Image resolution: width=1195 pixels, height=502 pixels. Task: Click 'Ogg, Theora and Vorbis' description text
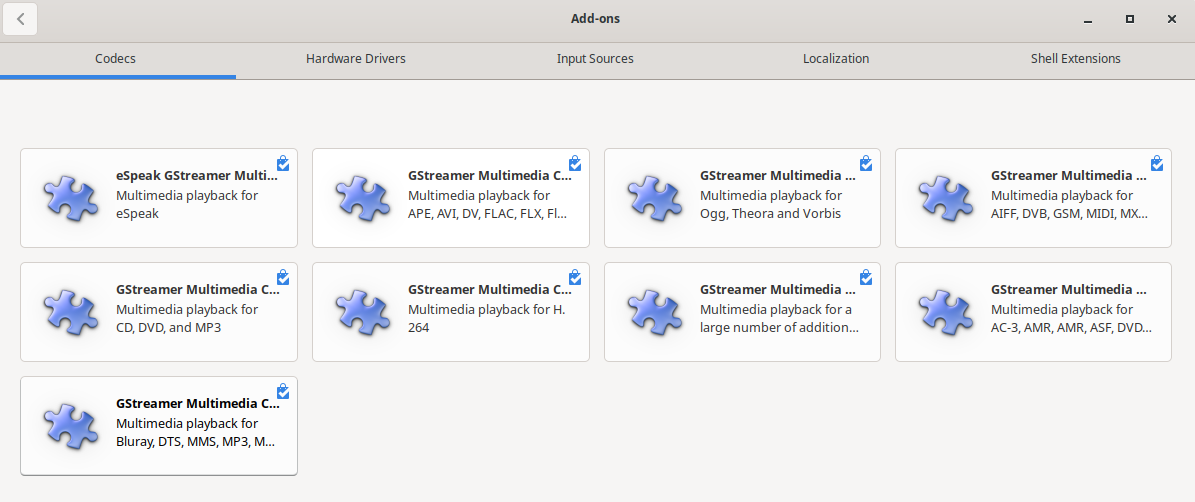pyautogui.click(x=771, y=214)
